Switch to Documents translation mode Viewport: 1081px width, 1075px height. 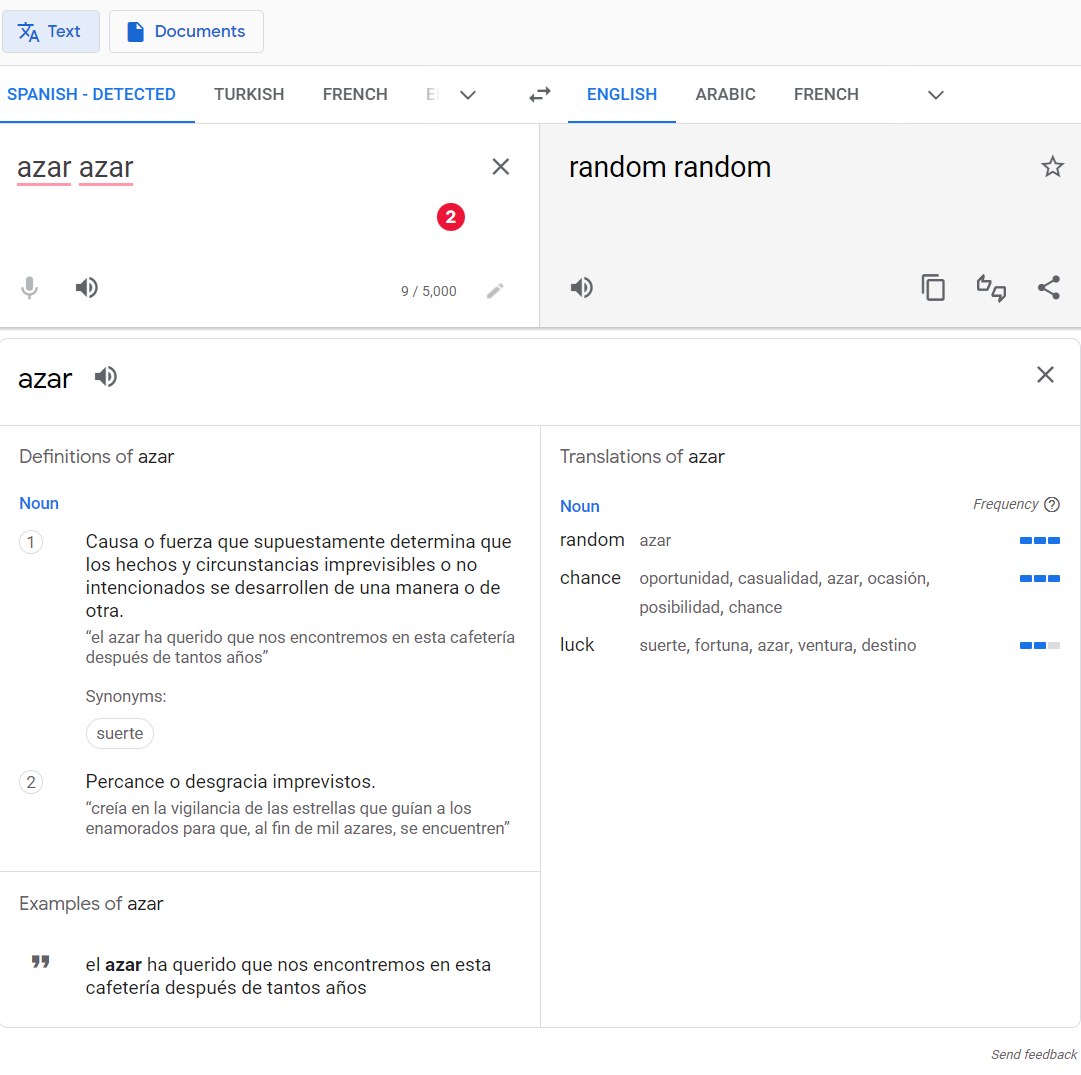pos(186,32)
